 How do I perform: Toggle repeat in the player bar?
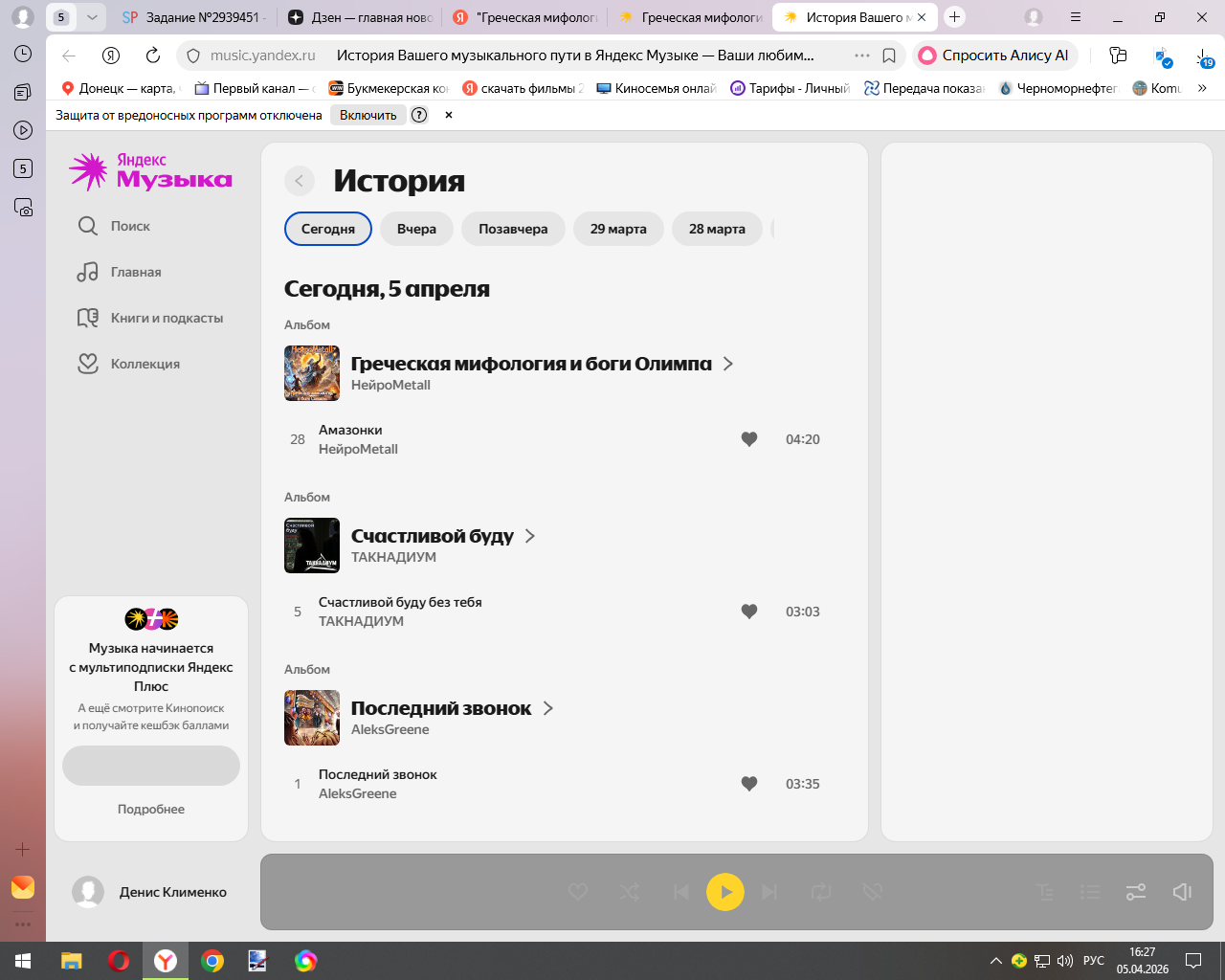(x=821, y=892)
